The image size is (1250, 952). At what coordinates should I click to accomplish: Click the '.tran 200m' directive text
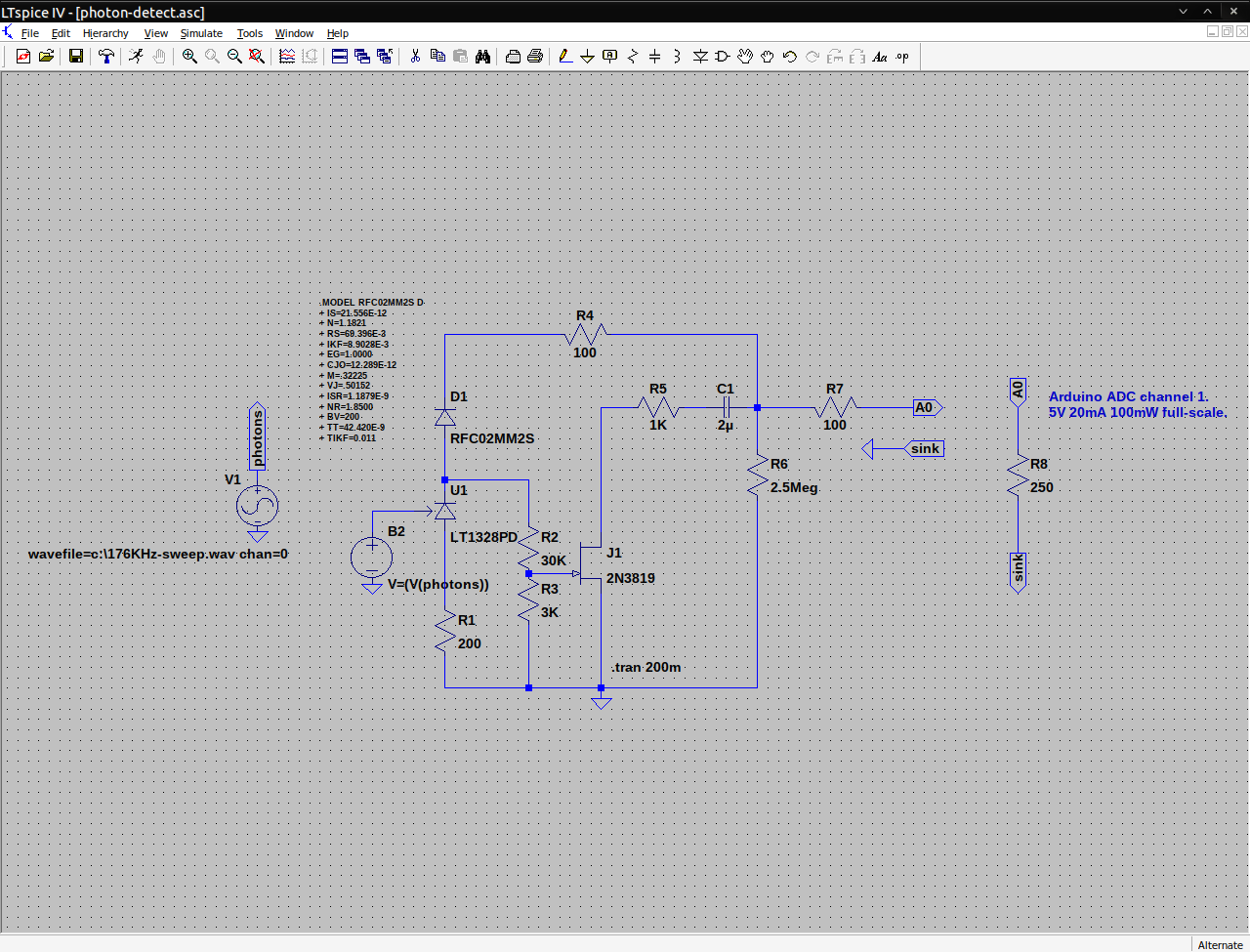(646, 668)
